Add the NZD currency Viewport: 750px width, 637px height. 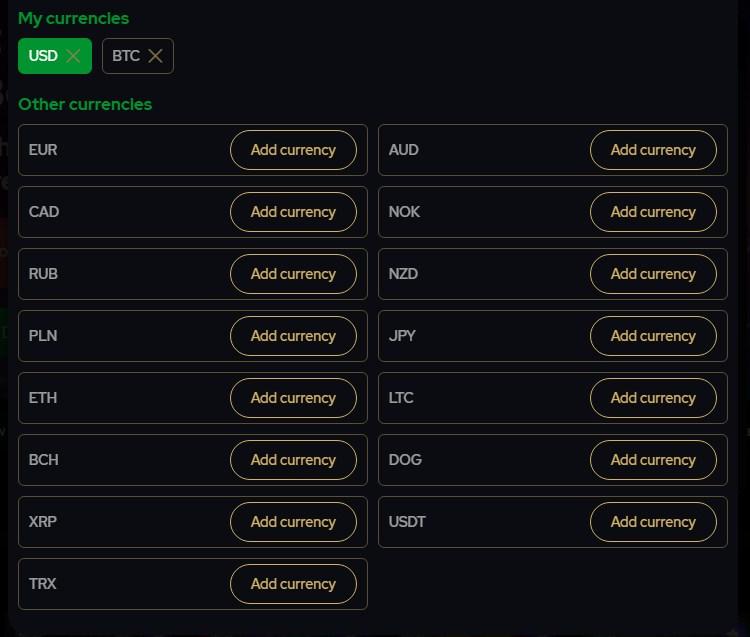(x=653, y=274)
